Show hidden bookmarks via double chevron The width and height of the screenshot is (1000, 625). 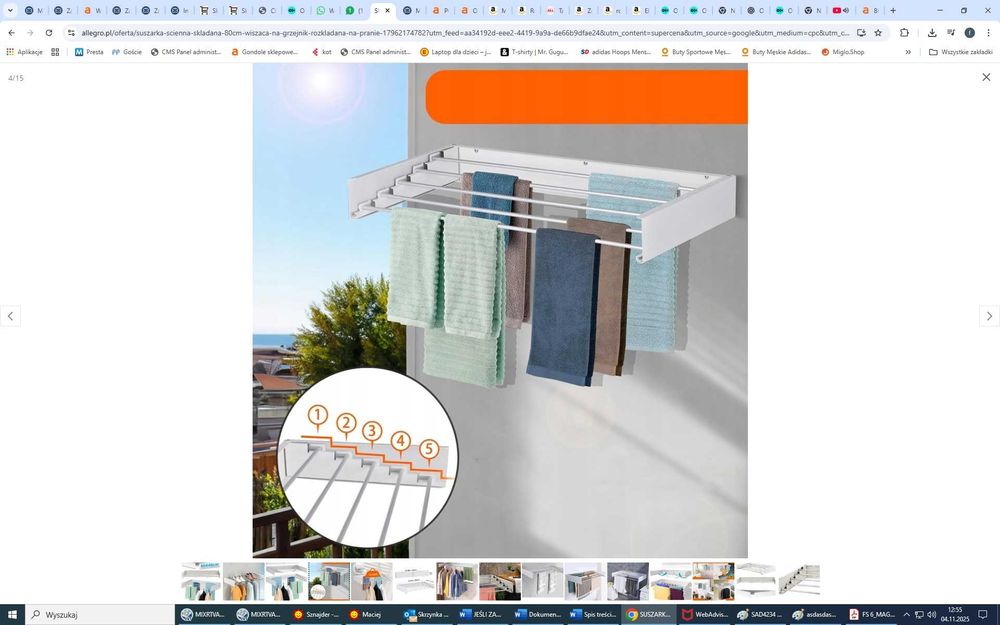pyautogui.click(x=908, y=52)
